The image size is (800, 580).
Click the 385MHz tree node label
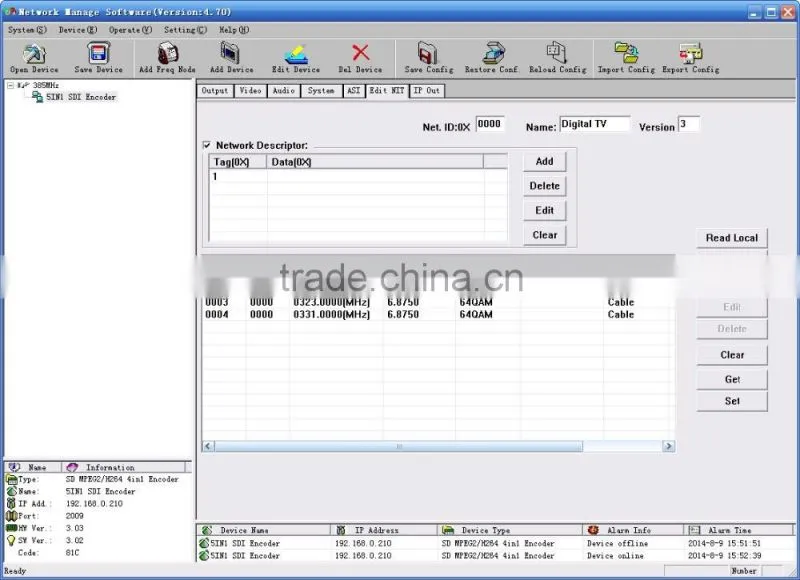45,85
